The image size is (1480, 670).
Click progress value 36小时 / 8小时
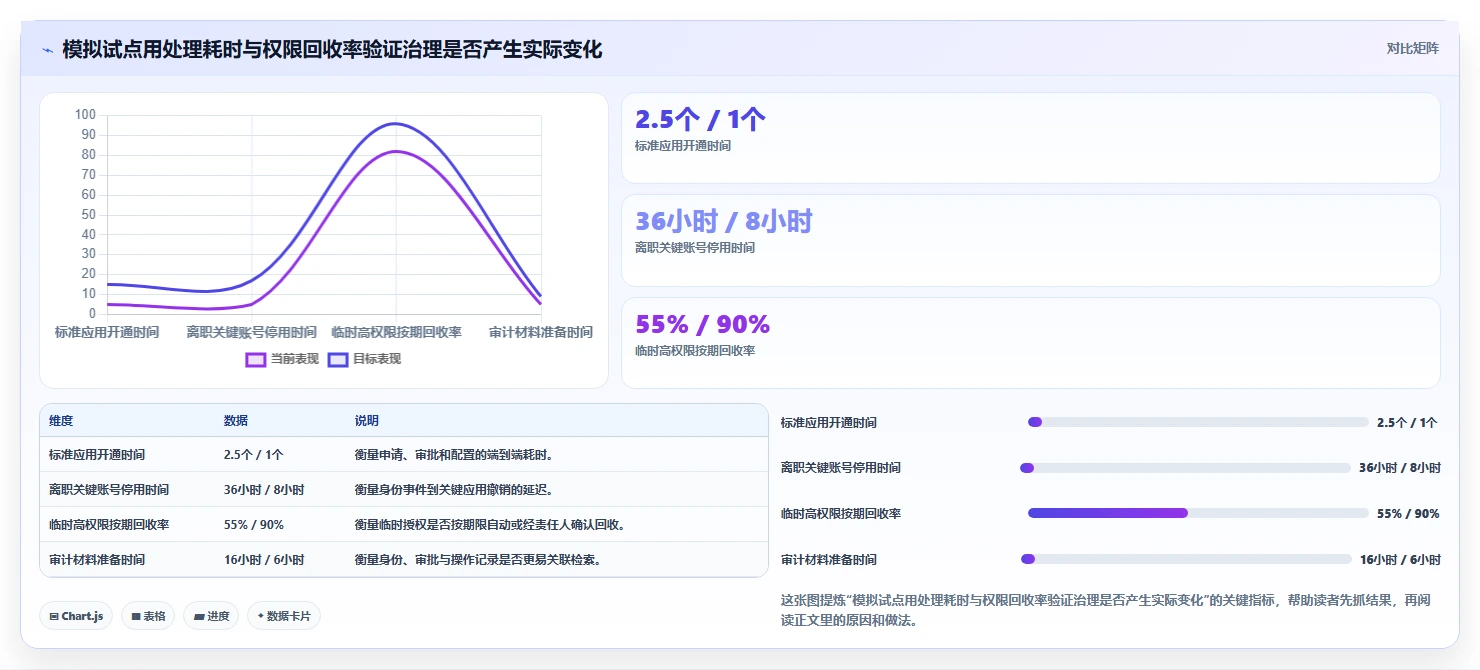[1400, 468]
